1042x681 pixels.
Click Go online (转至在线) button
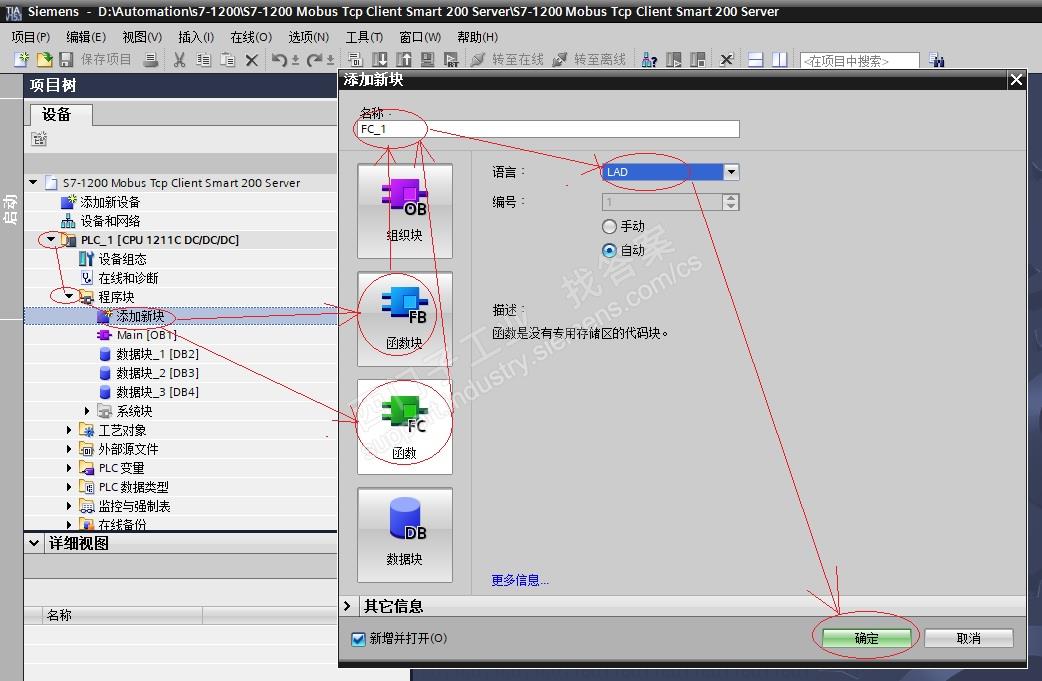pos(507,60)
